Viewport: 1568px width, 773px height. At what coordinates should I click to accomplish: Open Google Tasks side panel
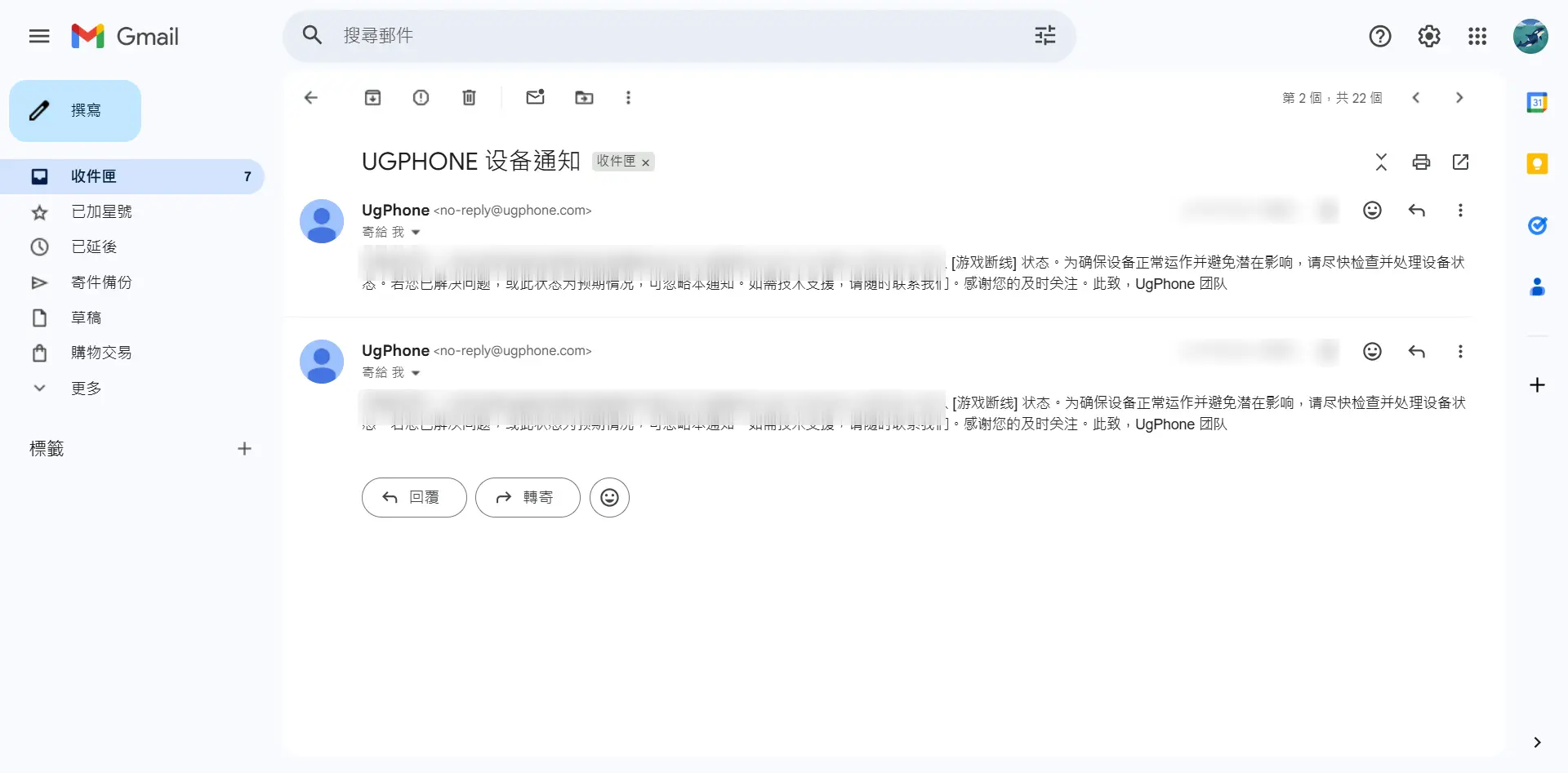point(1537,225)
